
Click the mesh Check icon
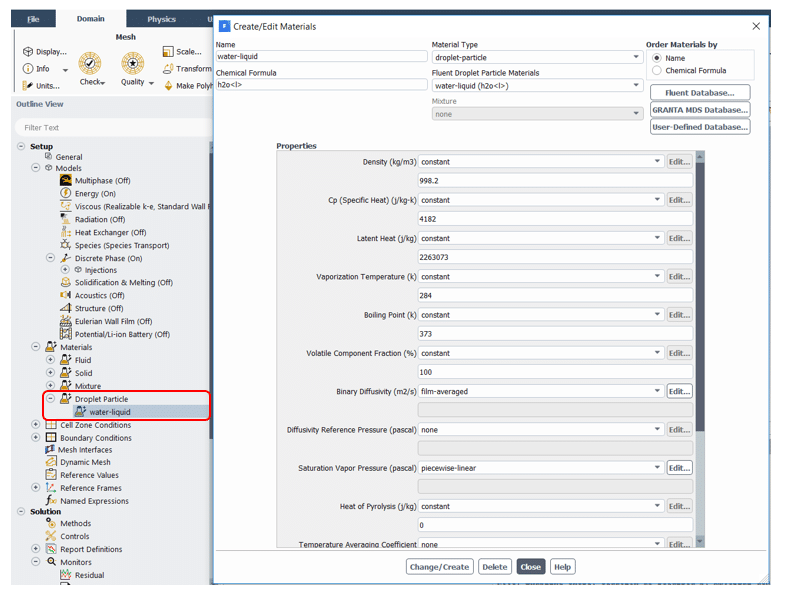pos(91,63)
